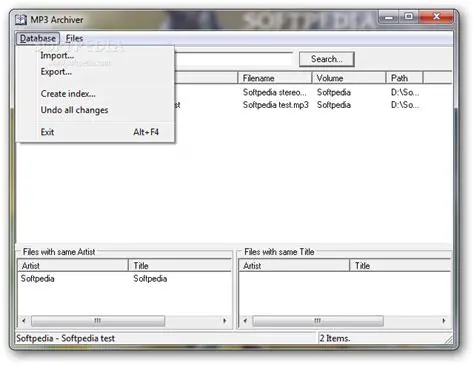The image size is (474, 365).
Task: Close the MP3 Archiver window
Action: (436, 17)
